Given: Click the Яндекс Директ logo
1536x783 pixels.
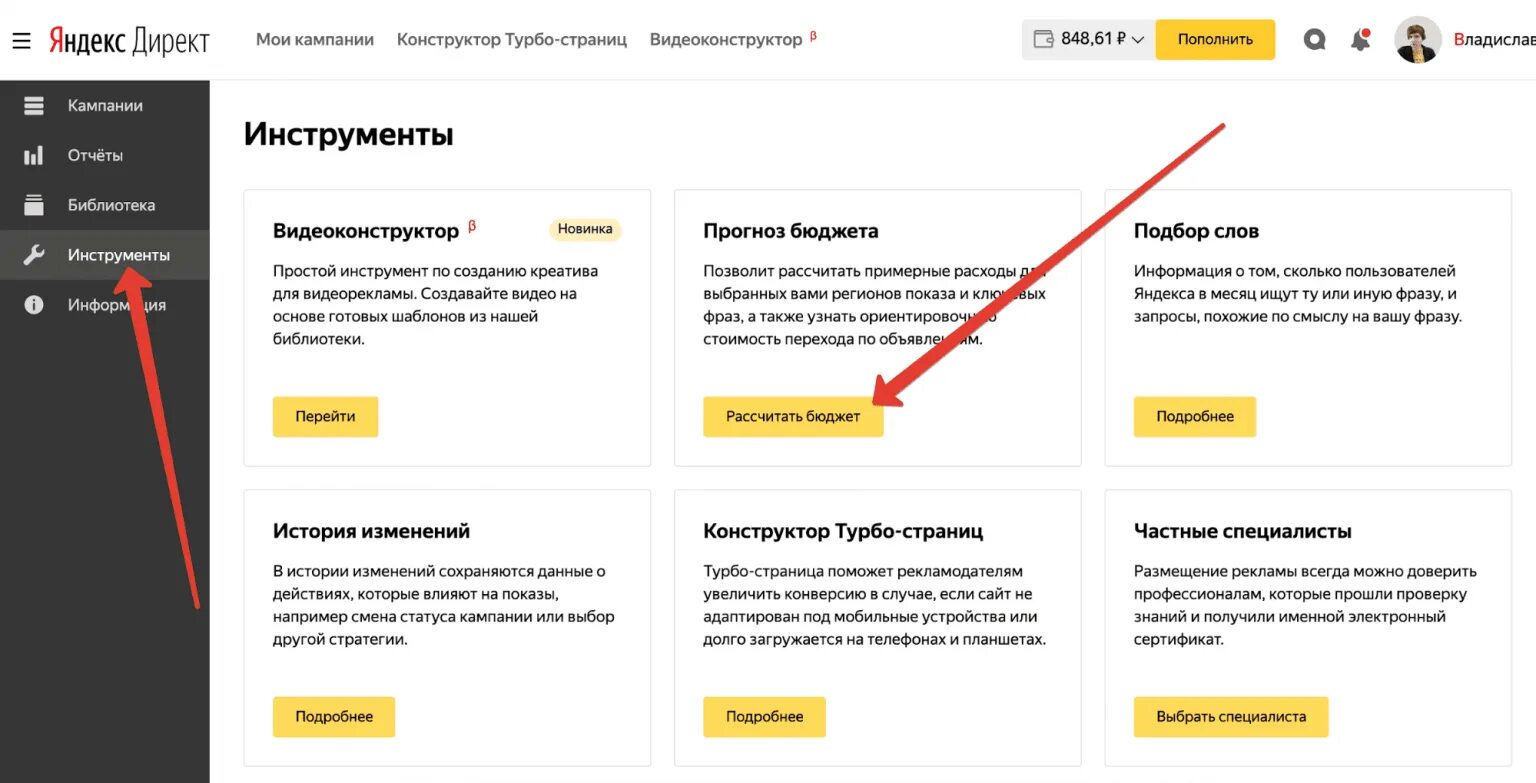Looking at the screenshot, I should point(129,40).
